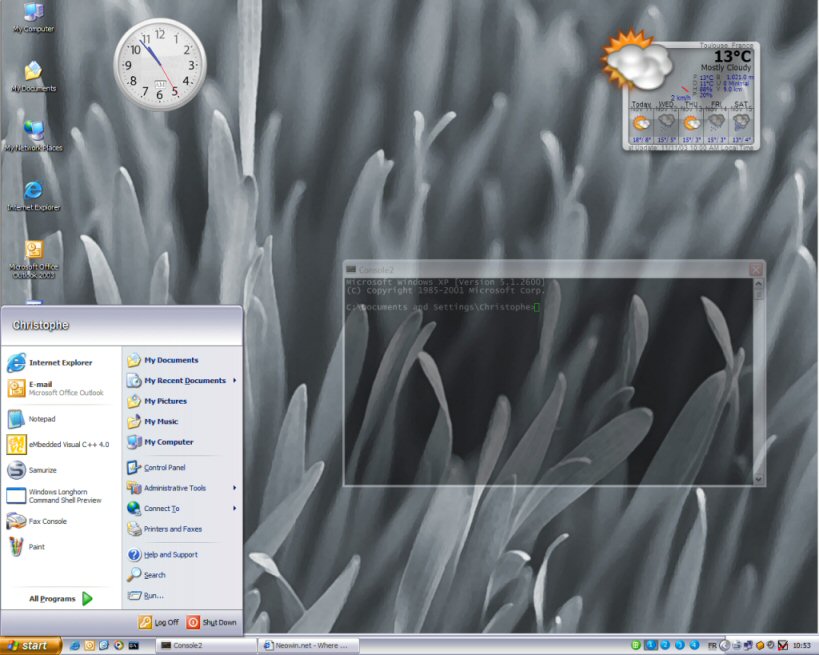
Task: Expand Administrative Tools submenu arrow
Action: tap(235, 488)
